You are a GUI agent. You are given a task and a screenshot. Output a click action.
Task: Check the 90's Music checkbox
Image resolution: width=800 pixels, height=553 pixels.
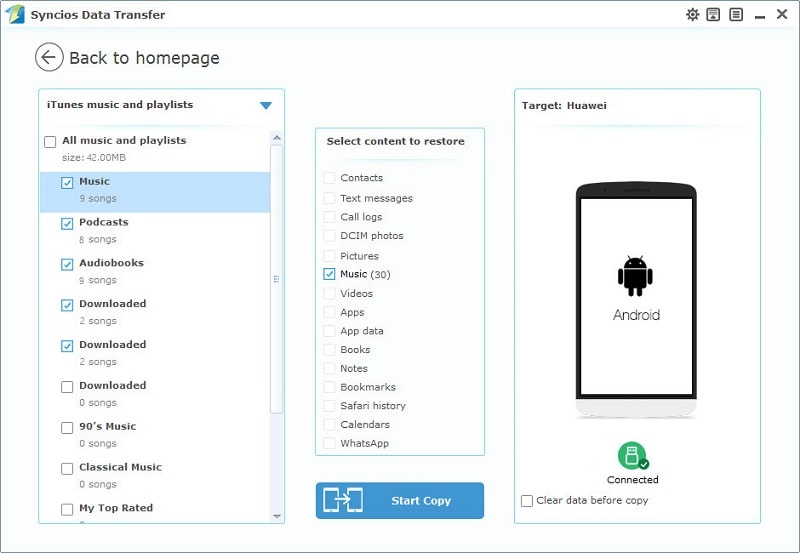(x=67, y=428)
